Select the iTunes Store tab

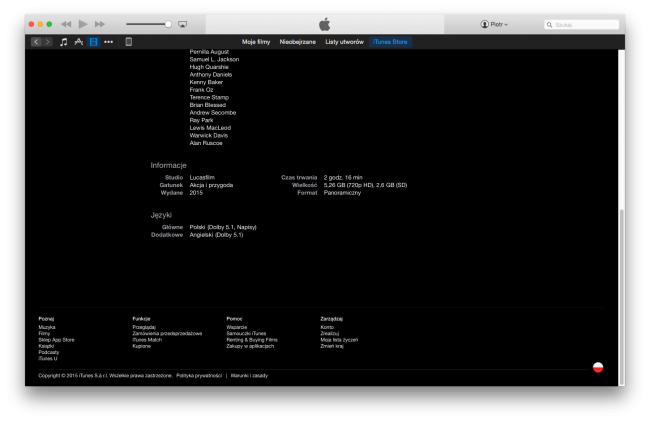pyautogui.click(x=390, y=42)
